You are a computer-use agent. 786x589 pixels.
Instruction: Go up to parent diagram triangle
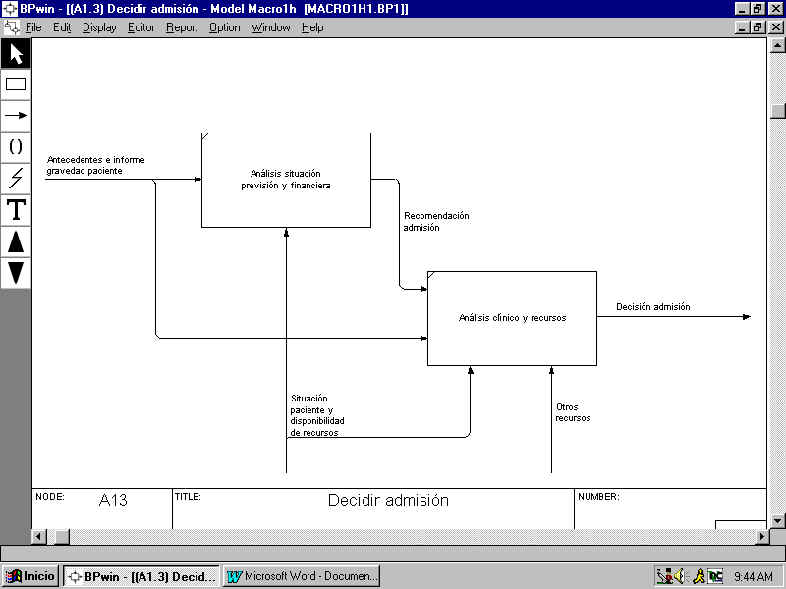tap(16, 242)
